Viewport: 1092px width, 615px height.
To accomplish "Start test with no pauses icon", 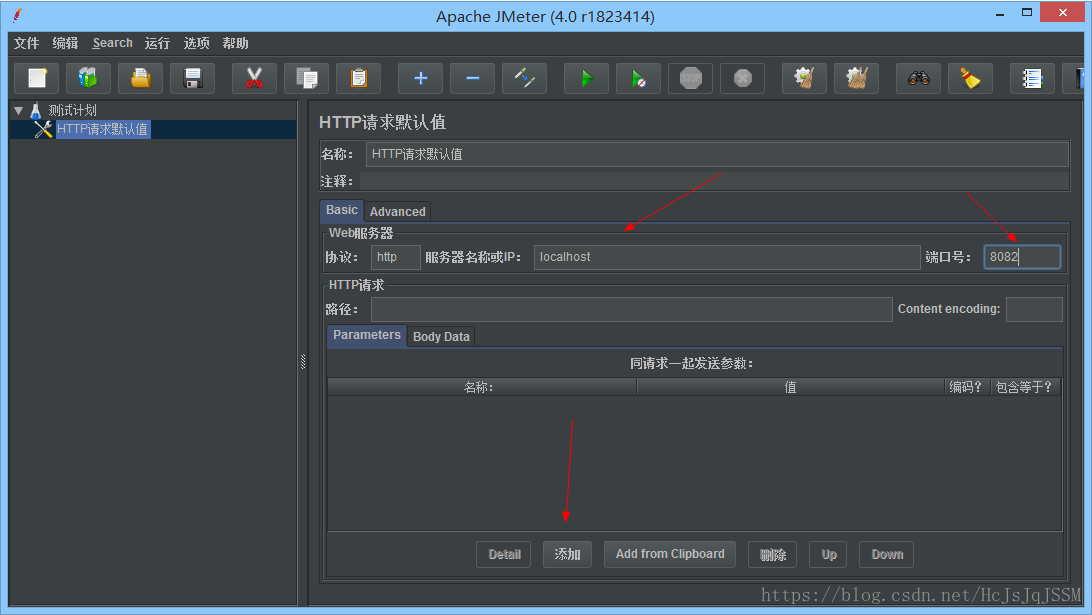I will click(x=639, y=78).
